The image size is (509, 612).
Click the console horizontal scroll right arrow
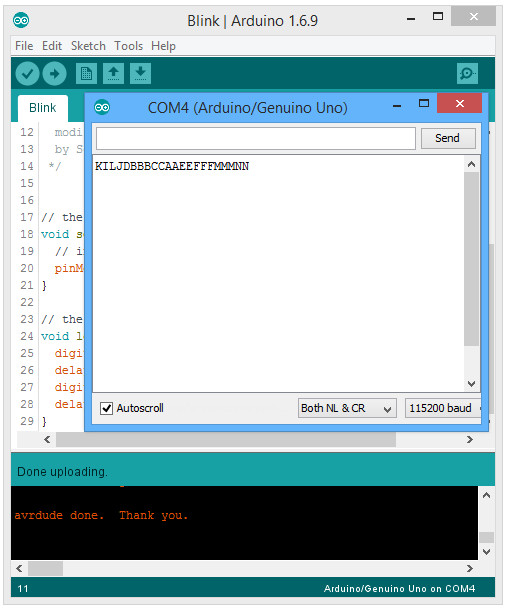point(470,568)
